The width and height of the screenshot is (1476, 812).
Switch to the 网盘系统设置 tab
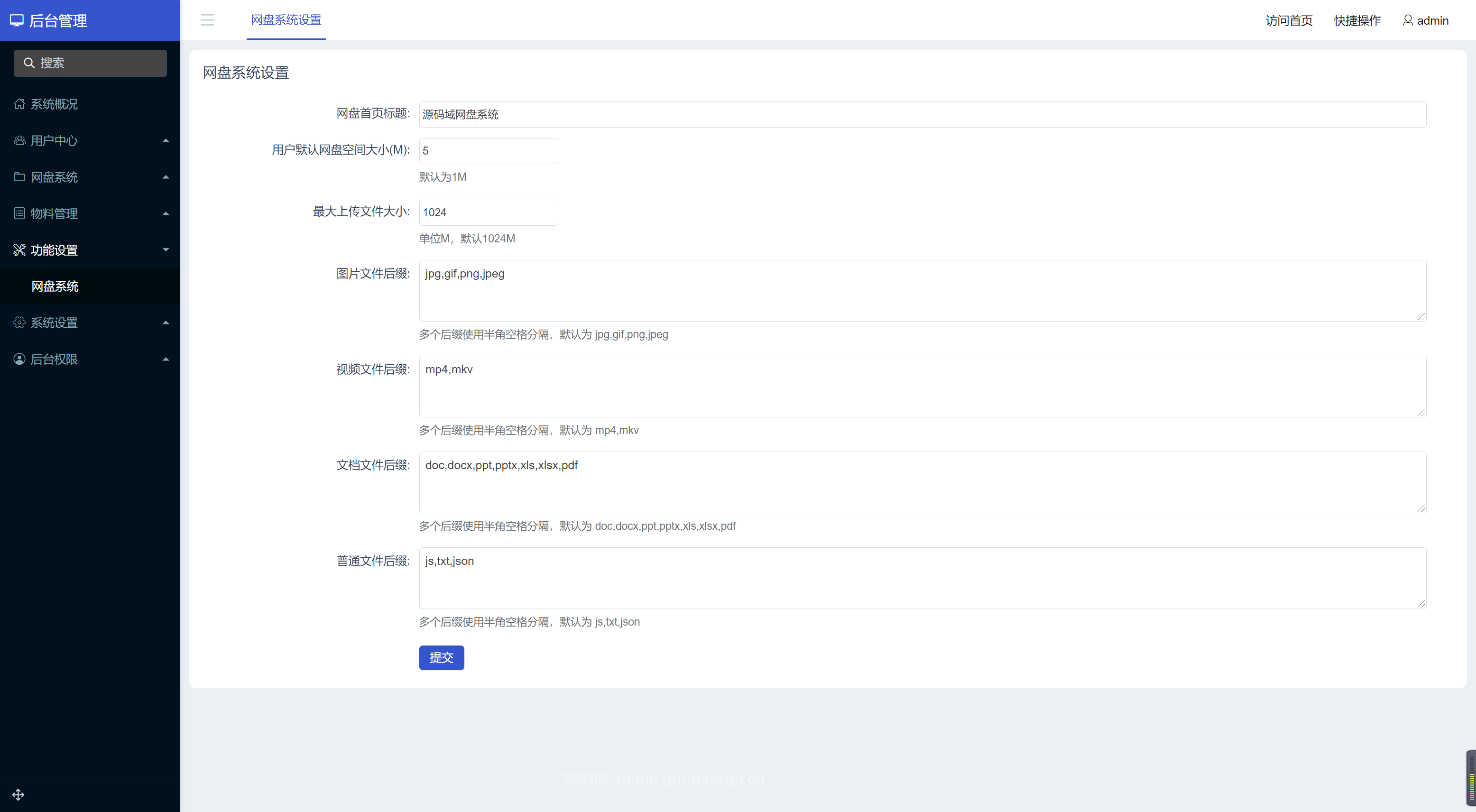coord(286,20)
